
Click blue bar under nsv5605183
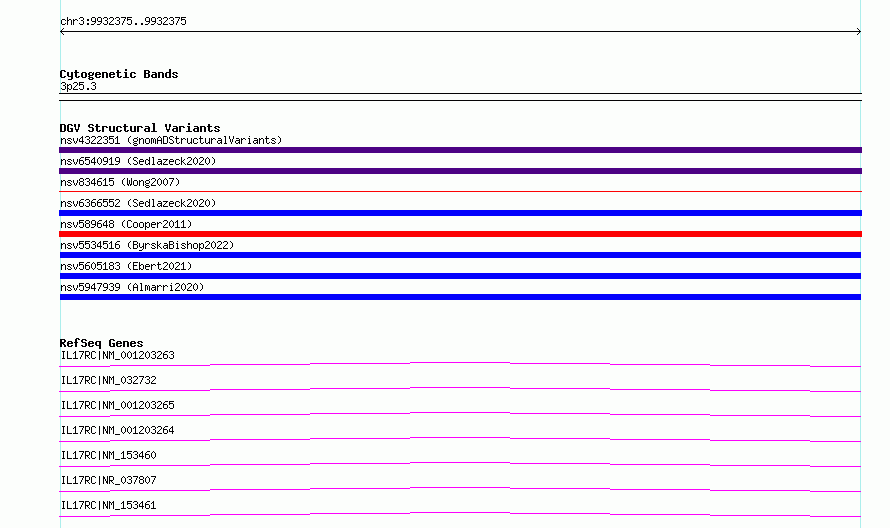[x=460, y=276]
